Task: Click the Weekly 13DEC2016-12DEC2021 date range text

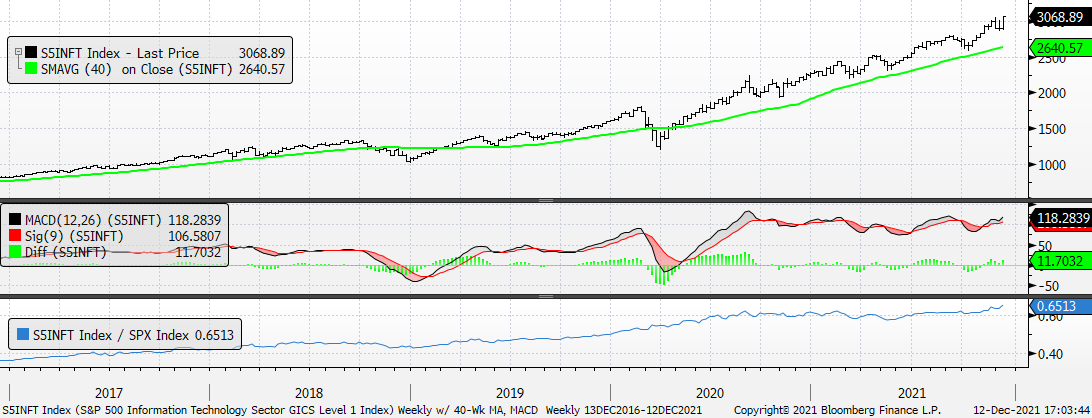Action: (x=623, y=410)
